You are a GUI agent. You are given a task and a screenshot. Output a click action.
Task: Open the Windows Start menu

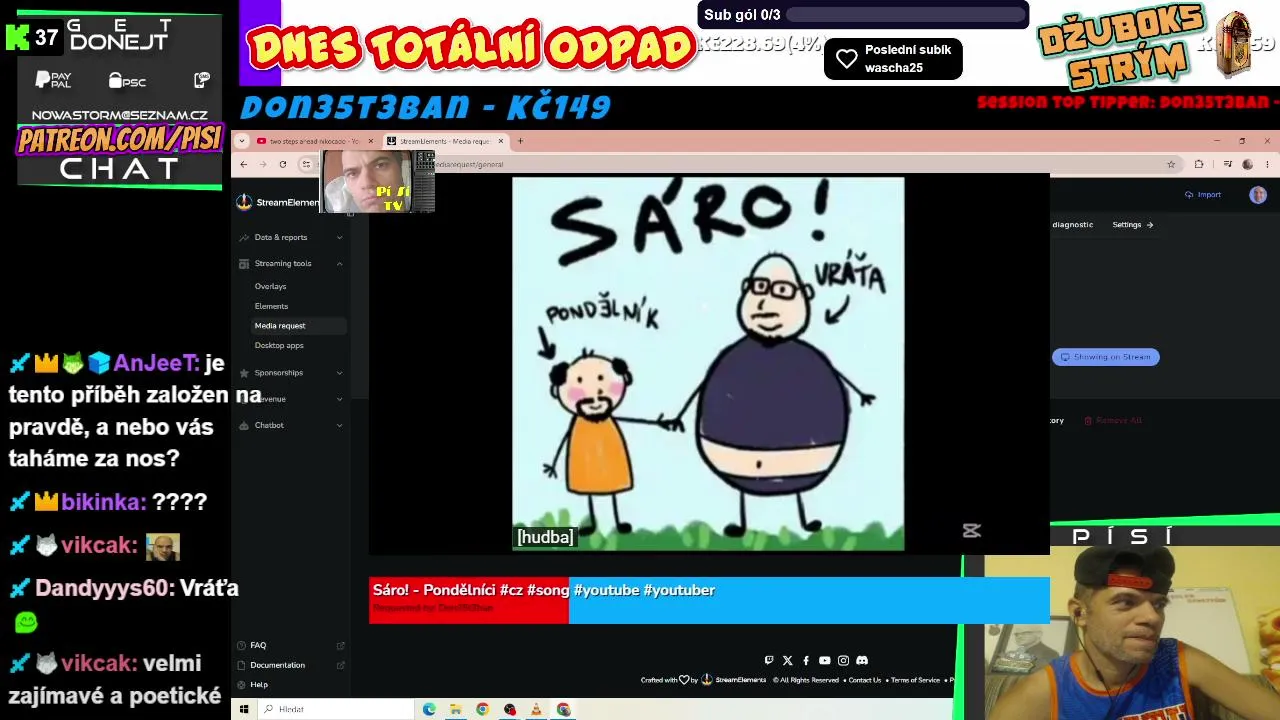[x=243, y=709]
